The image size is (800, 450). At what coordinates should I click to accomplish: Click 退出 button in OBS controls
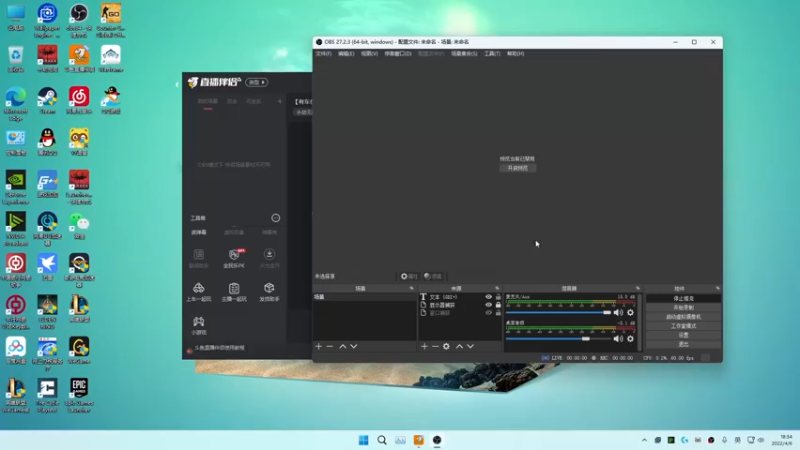[684, 344]
